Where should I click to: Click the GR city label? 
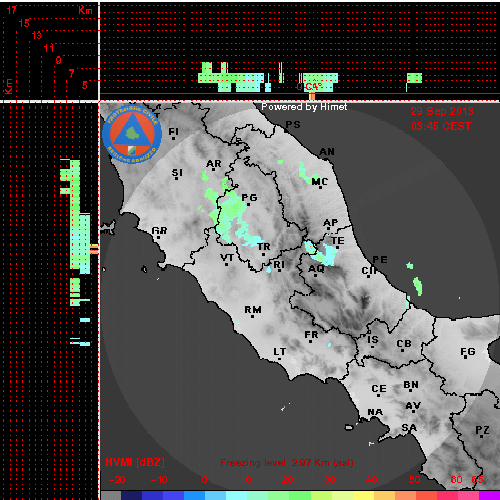(x=159, y=231)
